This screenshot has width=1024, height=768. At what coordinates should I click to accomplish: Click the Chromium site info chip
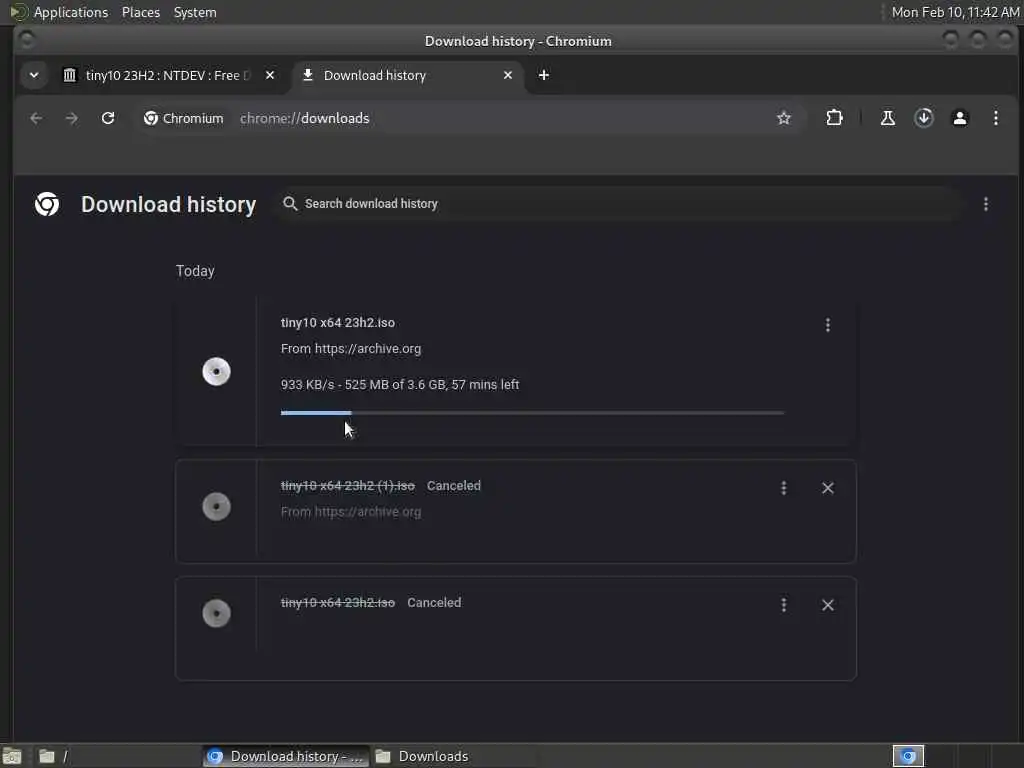pos(184,118)
